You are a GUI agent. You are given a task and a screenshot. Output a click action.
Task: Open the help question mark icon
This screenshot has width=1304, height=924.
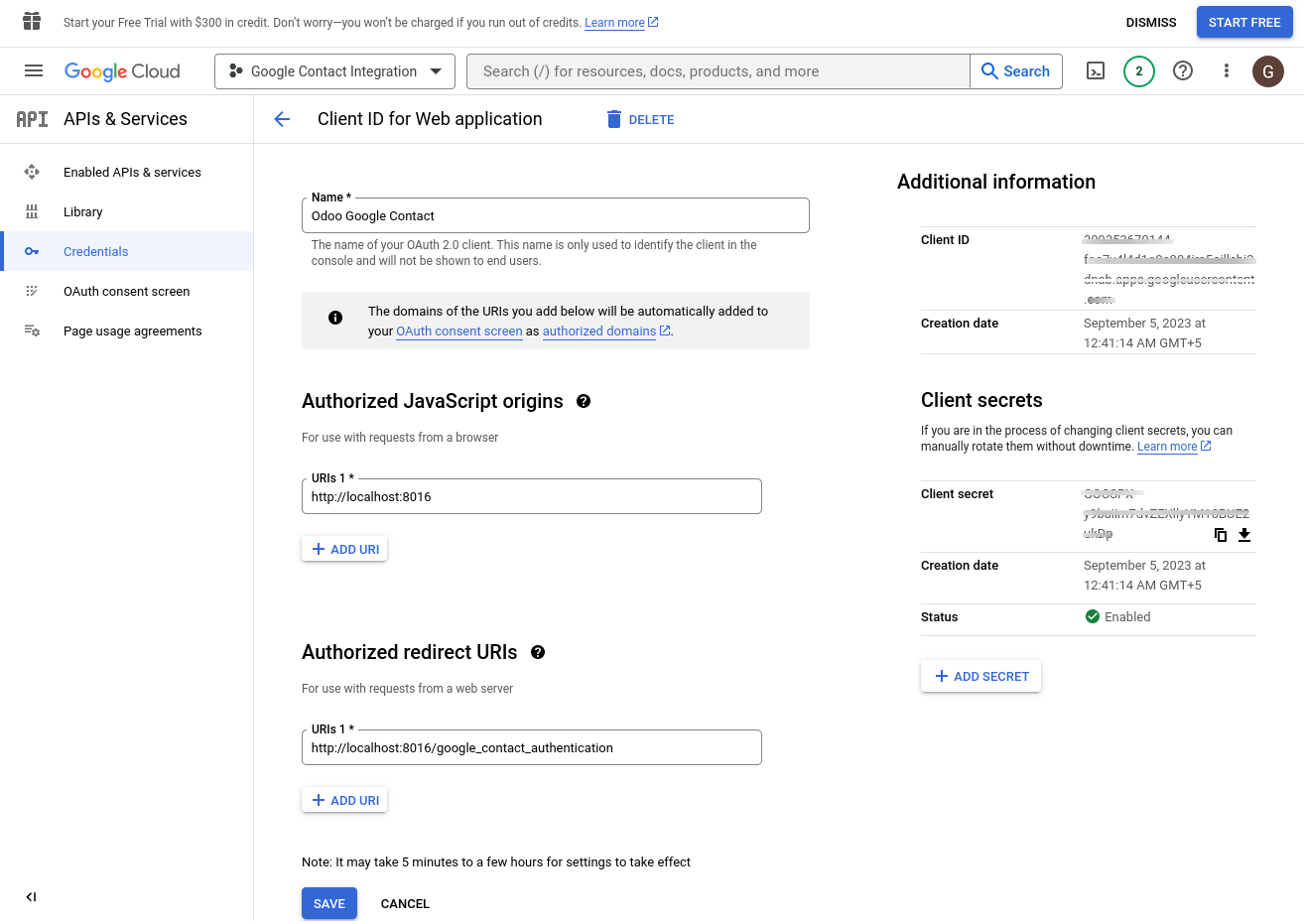pos(1183,71)
